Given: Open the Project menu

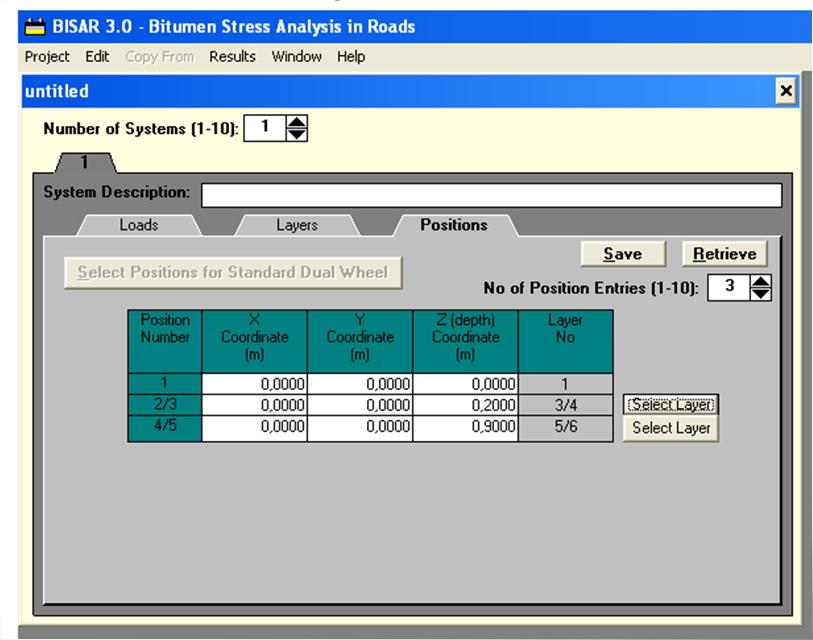Looking at the screenshot, I should (47, 57).
